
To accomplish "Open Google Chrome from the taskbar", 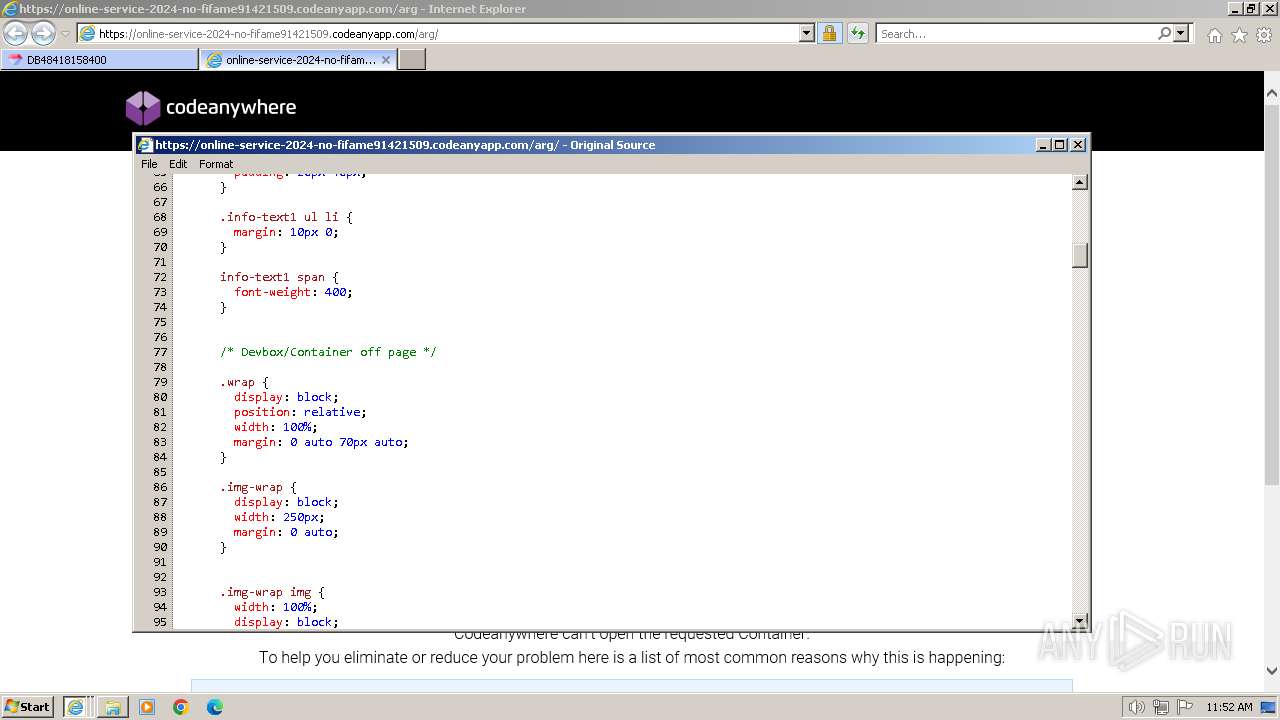I will click(x=181, y=707).
